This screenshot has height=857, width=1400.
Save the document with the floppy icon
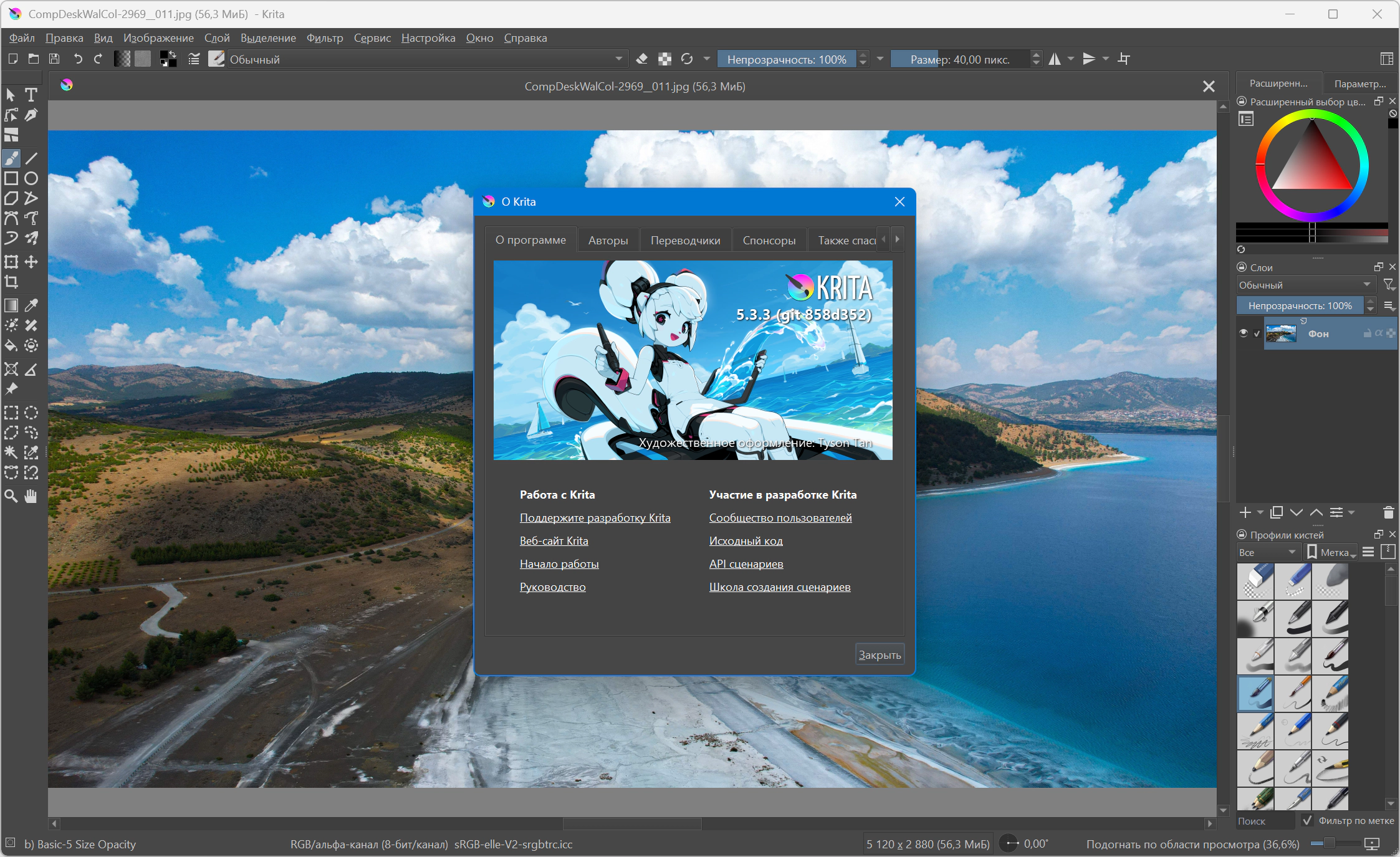(54, 59)
